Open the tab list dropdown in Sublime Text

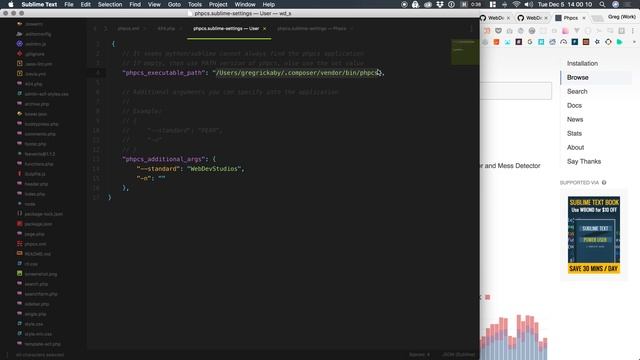point(471,29)
